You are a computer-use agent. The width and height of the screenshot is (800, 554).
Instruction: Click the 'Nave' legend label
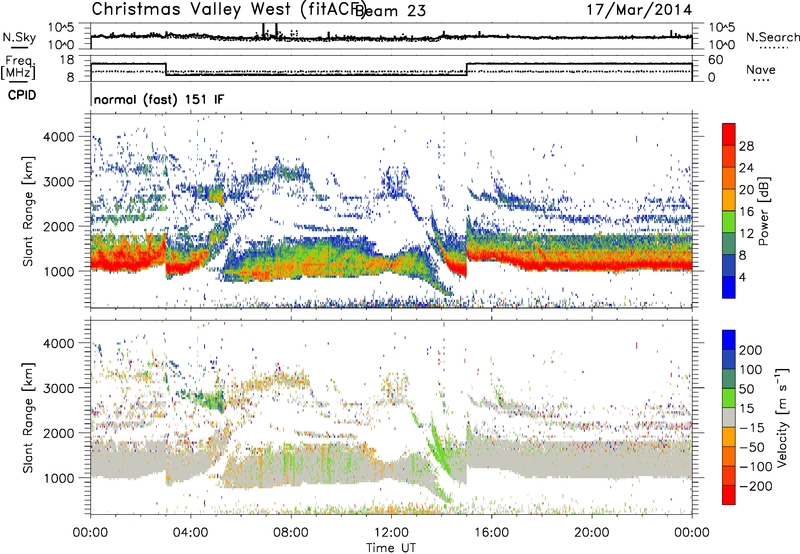coord(761,69)
